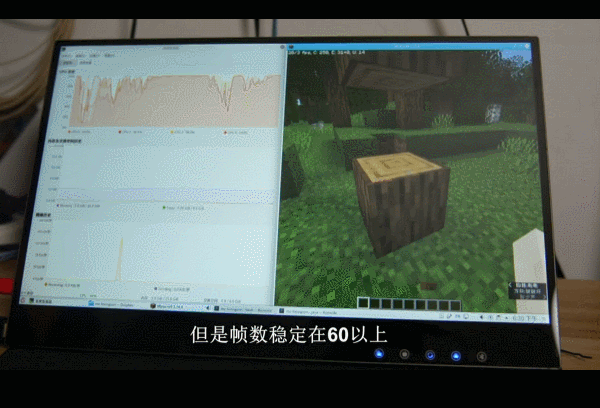The image size is (600, 408).
Task: Click the CPU 2 legend entry
Action: tap(183, 132)
